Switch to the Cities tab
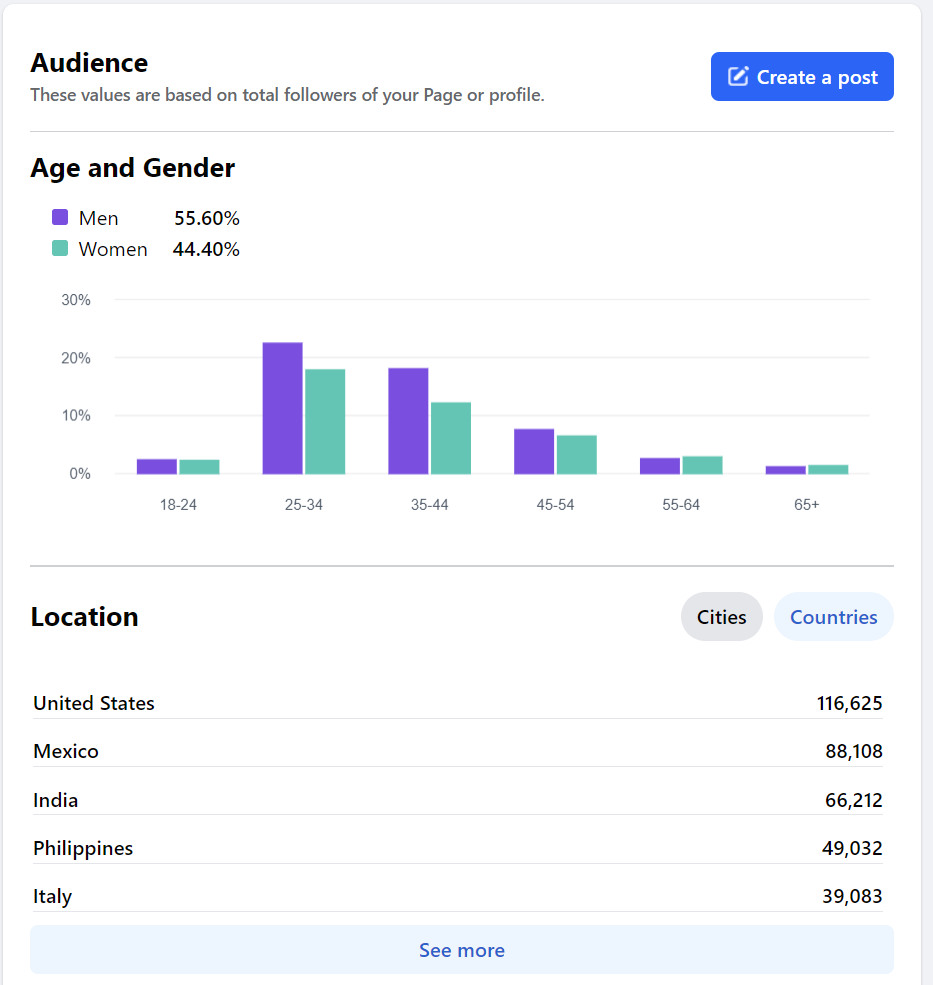This screenshot has width=933, height=985. (x=721, y=617)
